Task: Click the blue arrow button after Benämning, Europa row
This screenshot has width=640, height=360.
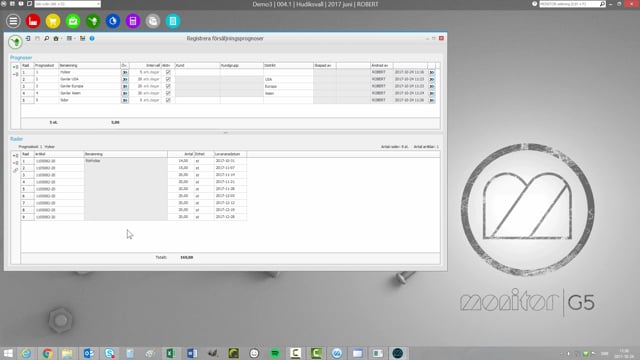Action: coord(125,86)
